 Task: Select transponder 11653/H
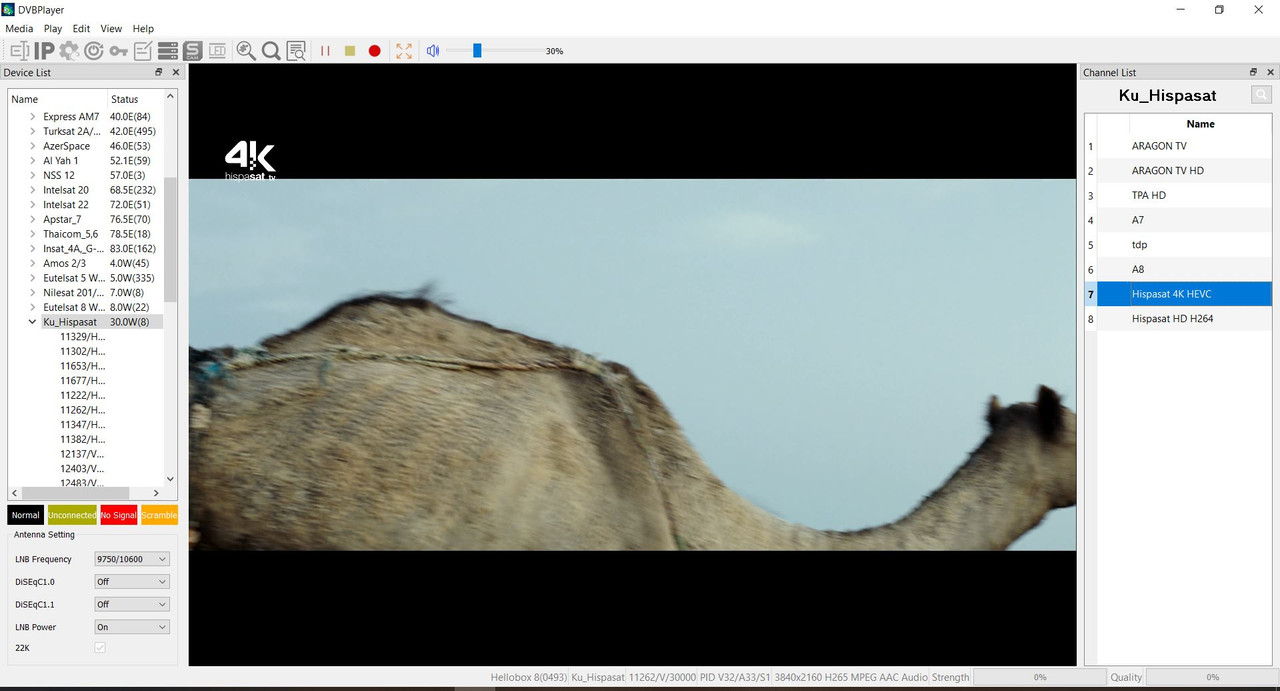83,366
